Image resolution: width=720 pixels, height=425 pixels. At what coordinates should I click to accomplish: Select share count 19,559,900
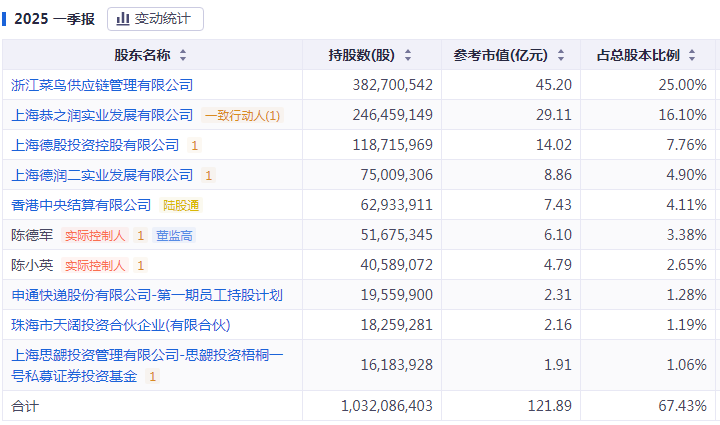pos(397,295)
